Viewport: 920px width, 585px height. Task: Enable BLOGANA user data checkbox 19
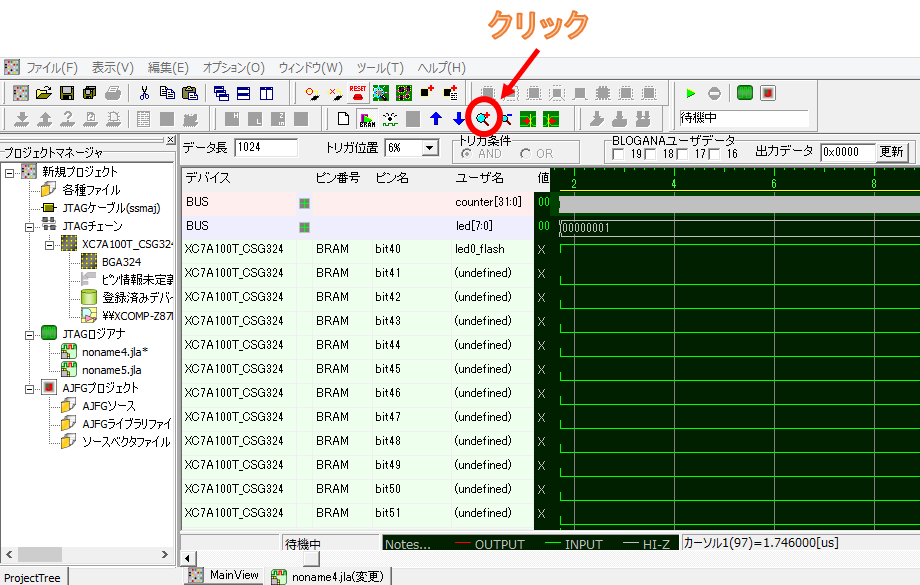click(x=619, y=154)
